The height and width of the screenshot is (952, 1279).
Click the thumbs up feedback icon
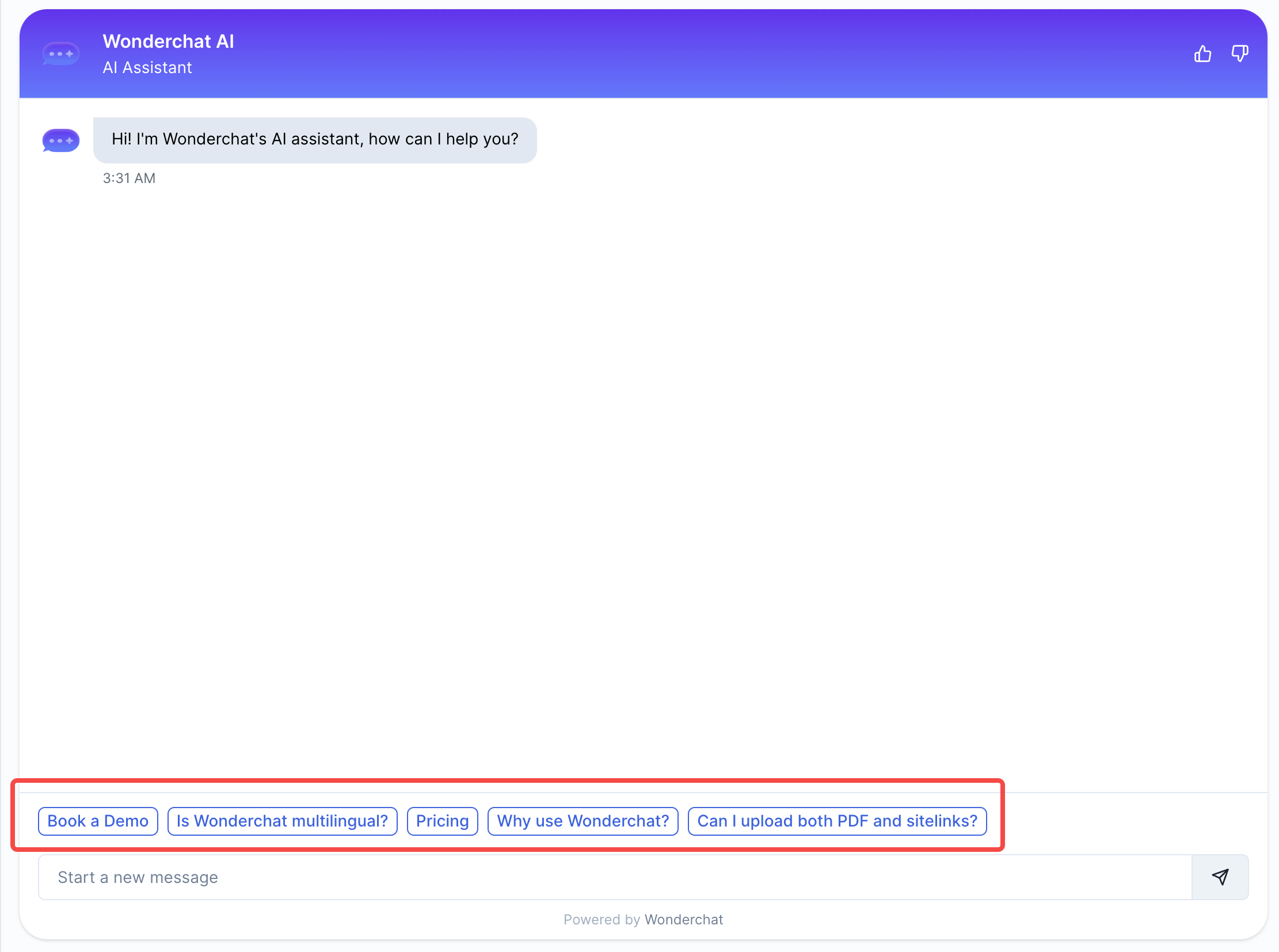pyautogui.click(x=1202, y=54)
